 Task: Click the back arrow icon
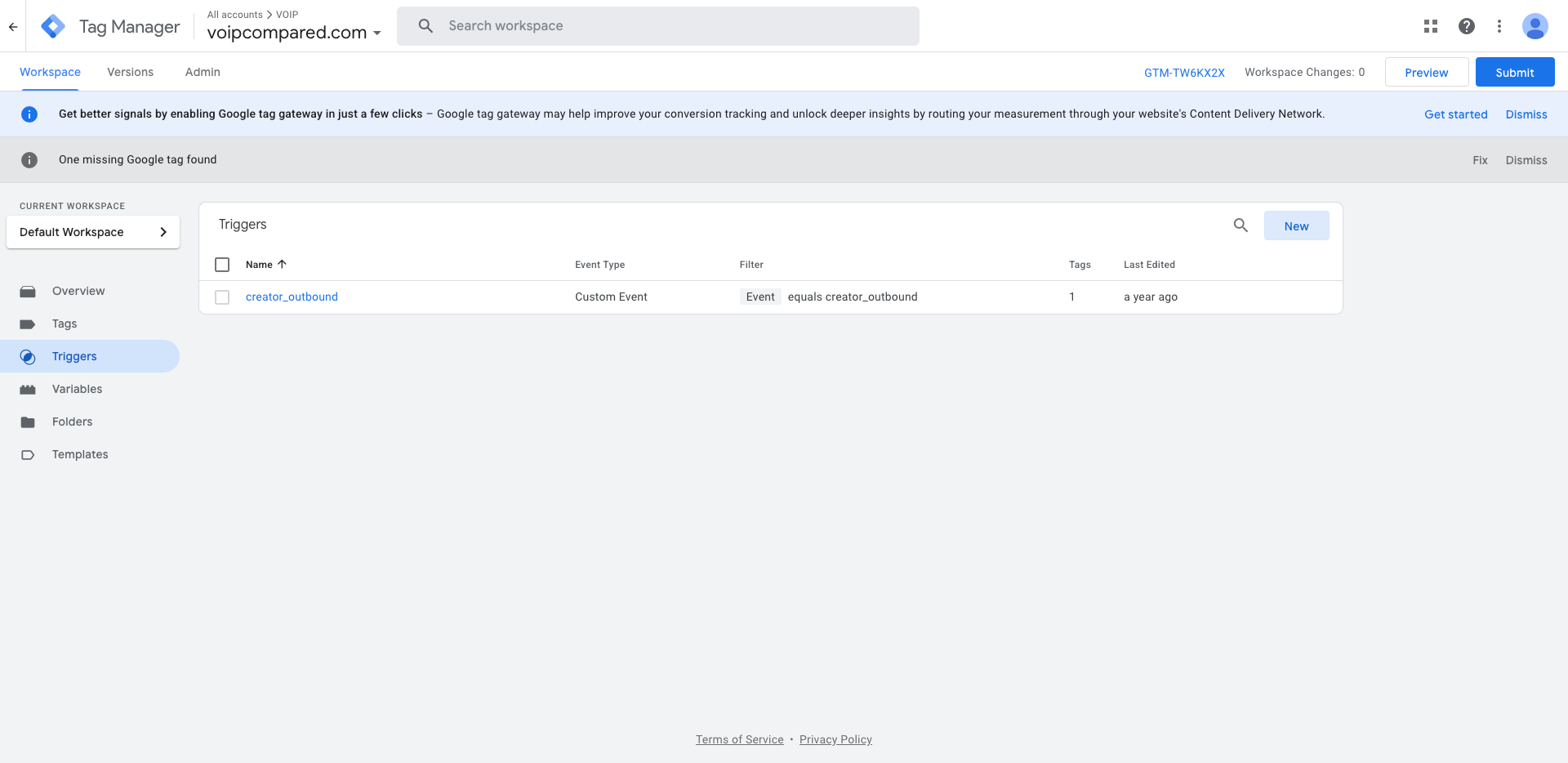[13, 26]
